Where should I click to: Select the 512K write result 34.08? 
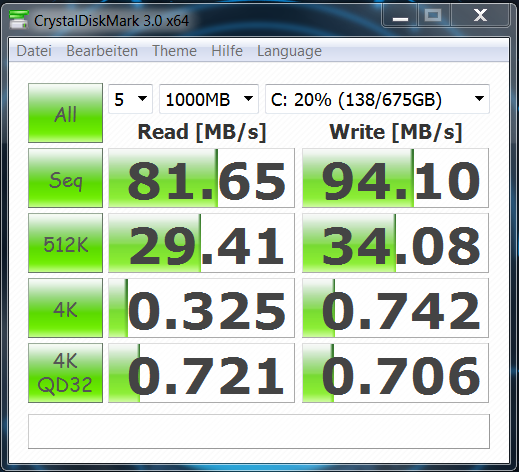395,243
